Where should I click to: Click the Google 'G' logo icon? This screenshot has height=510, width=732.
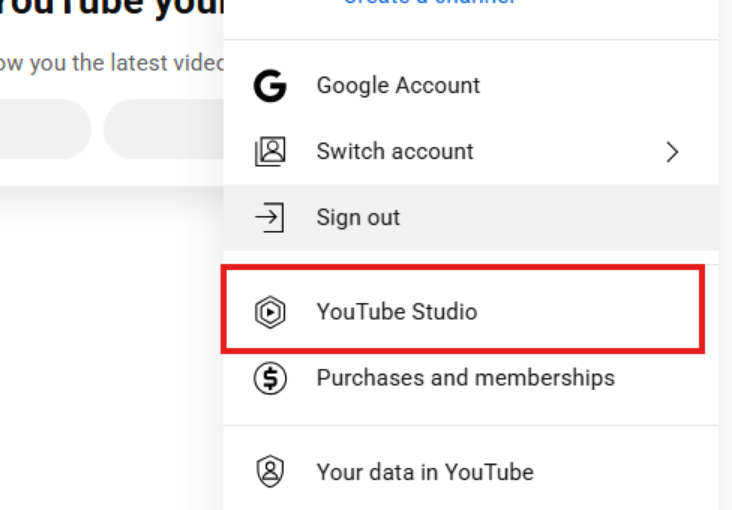270,86
